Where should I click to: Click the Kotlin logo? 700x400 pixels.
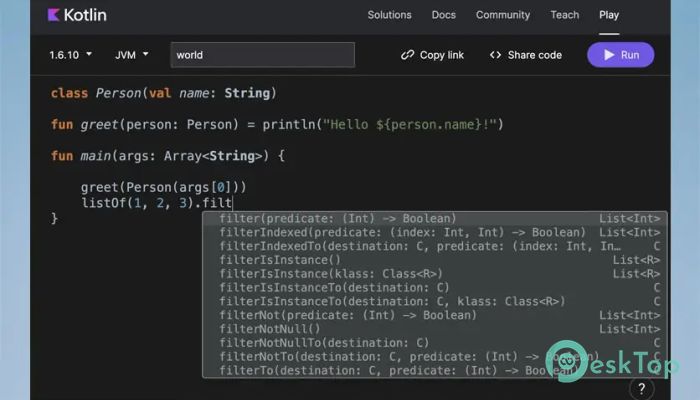77,15
